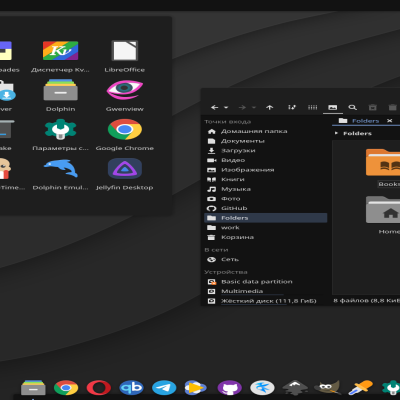Open Корзина in the Places panel
Viewport: 400px width, 400px height.
click(265, 237)
